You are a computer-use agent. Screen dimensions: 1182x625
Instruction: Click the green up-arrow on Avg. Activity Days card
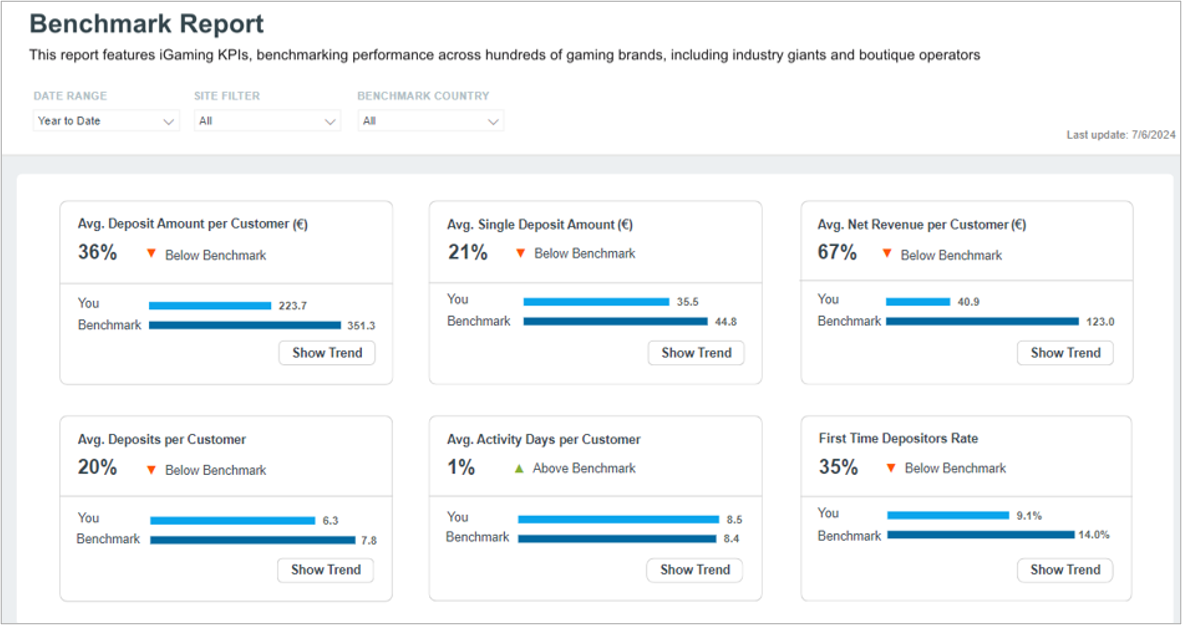(519, 468)
